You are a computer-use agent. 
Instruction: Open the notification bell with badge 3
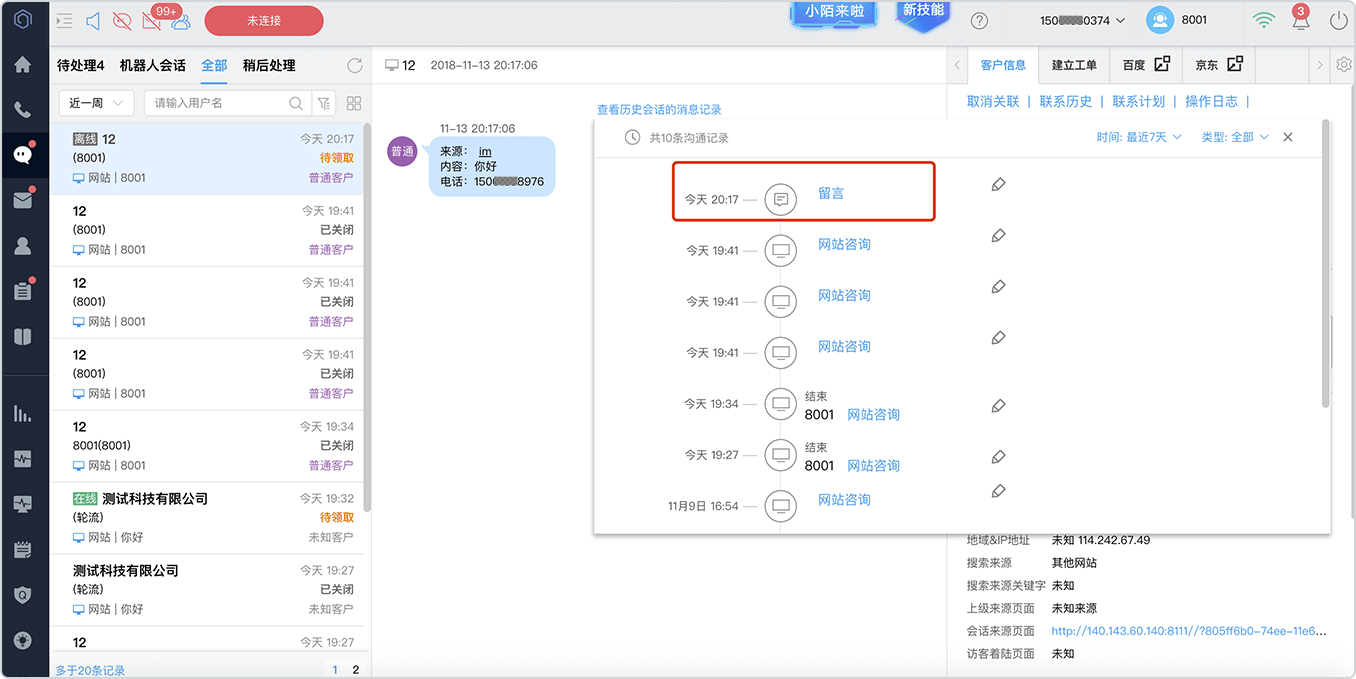[x=1300, y=18]
